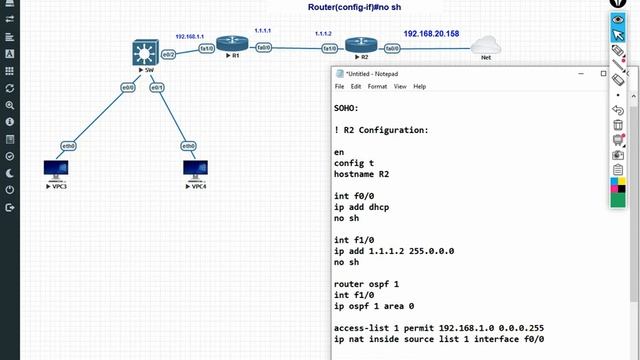Viewport: 640px width, 360px height.
Task: Take a screenshot with the camera icon
Action: pos(618,155)
